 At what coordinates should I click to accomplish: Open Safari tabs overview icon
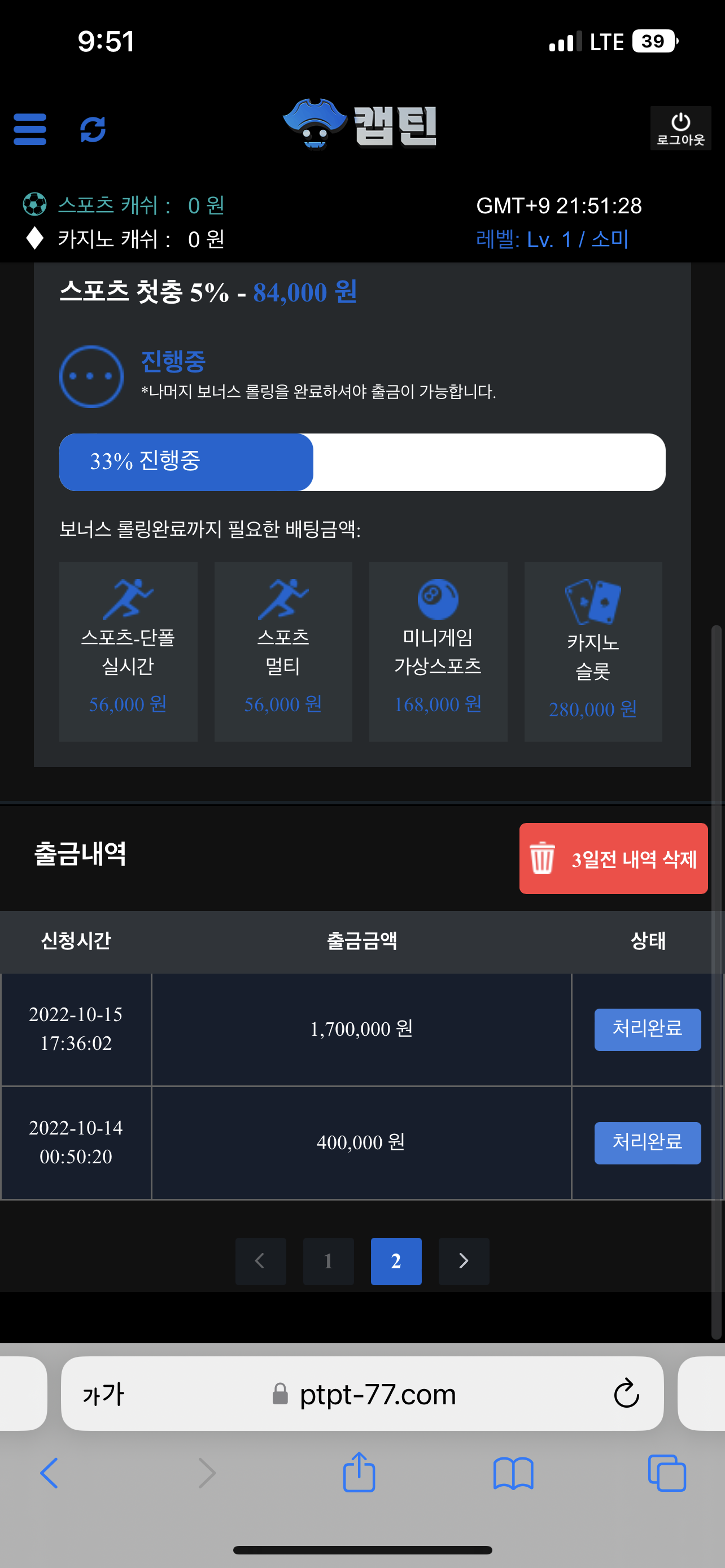pos(667,1473)
